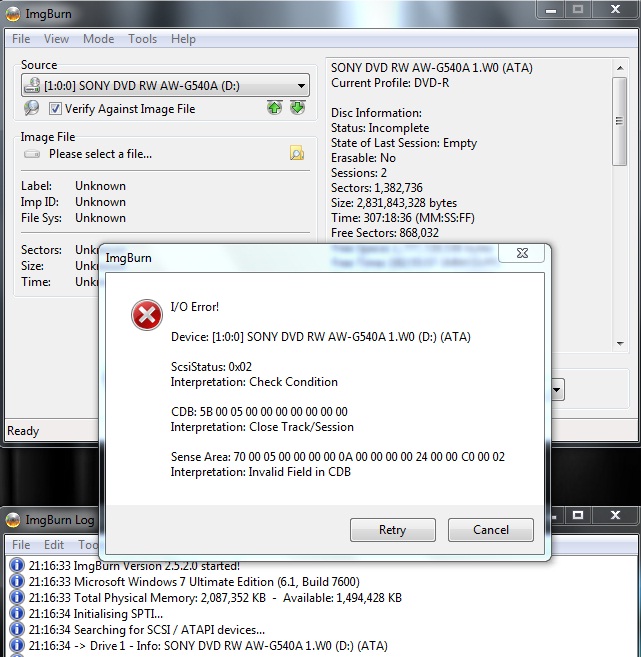Click info icon for Searching for SCSI entry

(16, 629)
